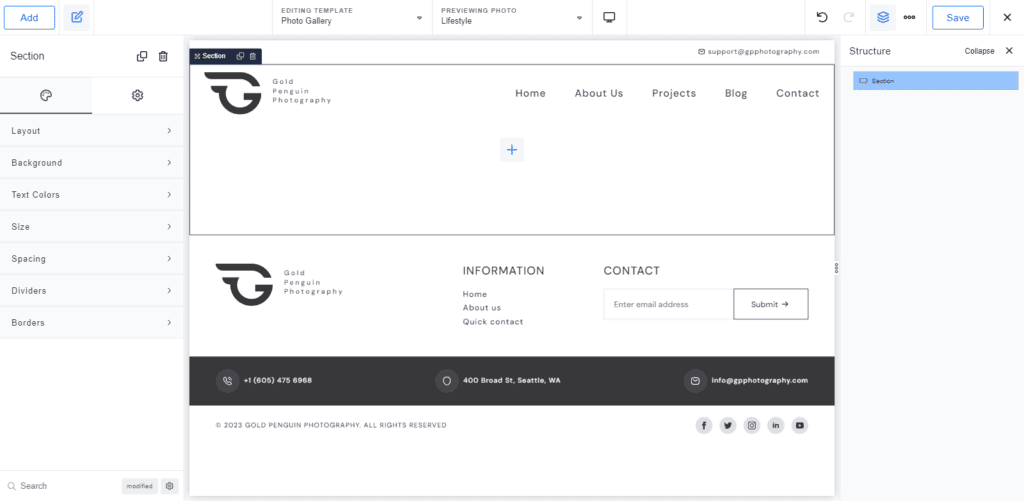The height and width of the screenshot is (501, 1024).
Task: Delete section using left panel trash icon
Action: click(163, 57)
